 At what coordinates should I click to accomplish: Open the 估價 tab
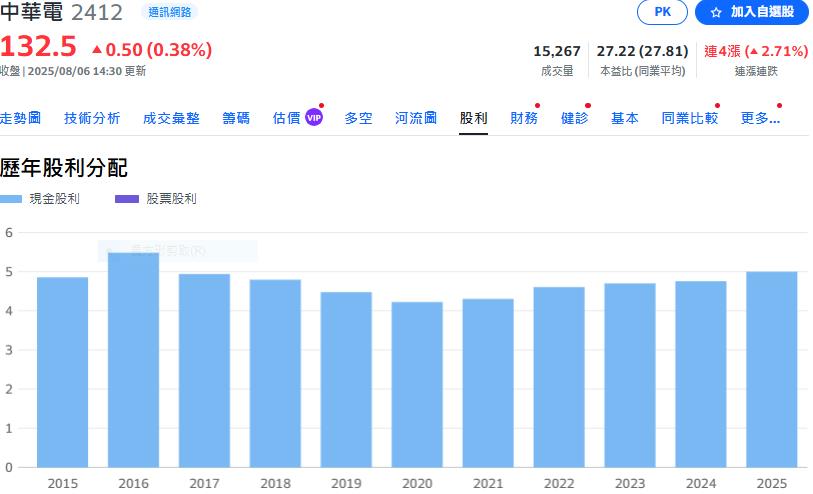pos(287,118)
